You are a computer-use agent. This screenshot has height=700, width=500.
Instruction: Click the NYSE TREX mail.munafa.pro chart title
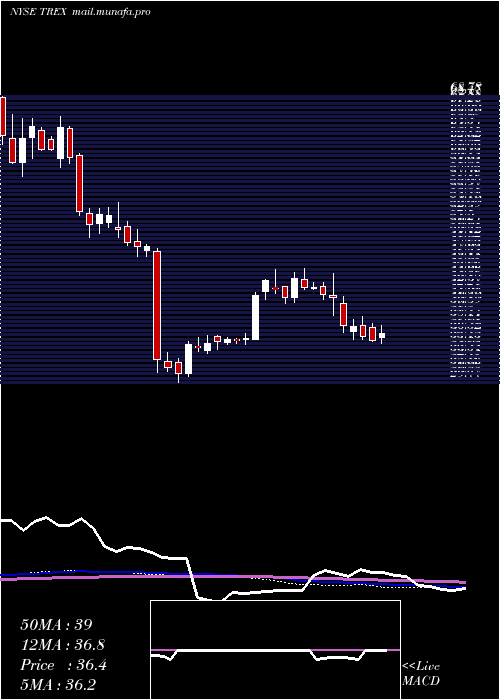click(x=80, y=12)
